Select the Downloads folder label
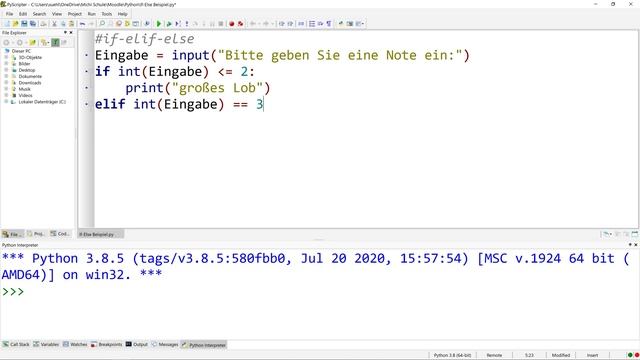The width and height of the screenshot is (640, 360). (30, 83)
